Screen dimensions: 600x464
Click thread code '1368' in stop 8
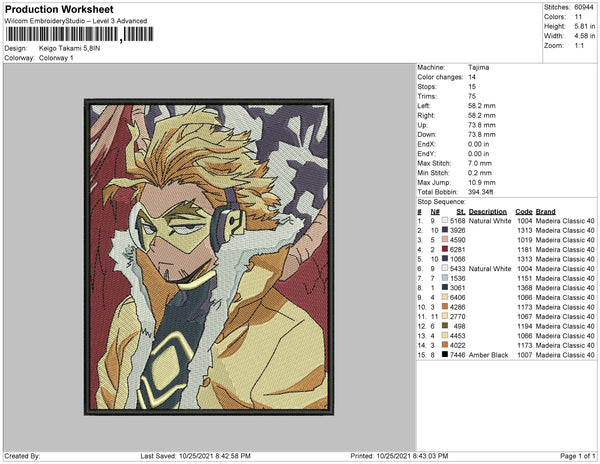click(x=525, y=288)
